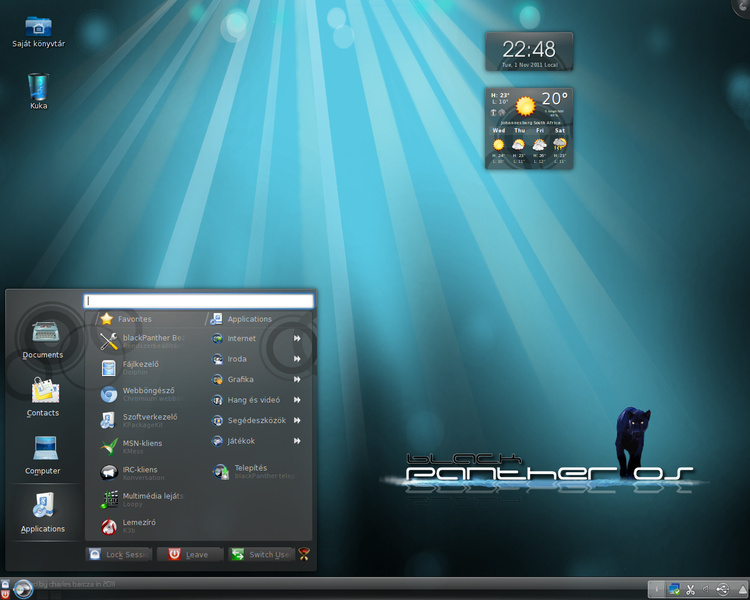Image resolution: width=750 pixels, height=600 pixels.
Task: Click the panel launcher menu button
Action: 23,589
